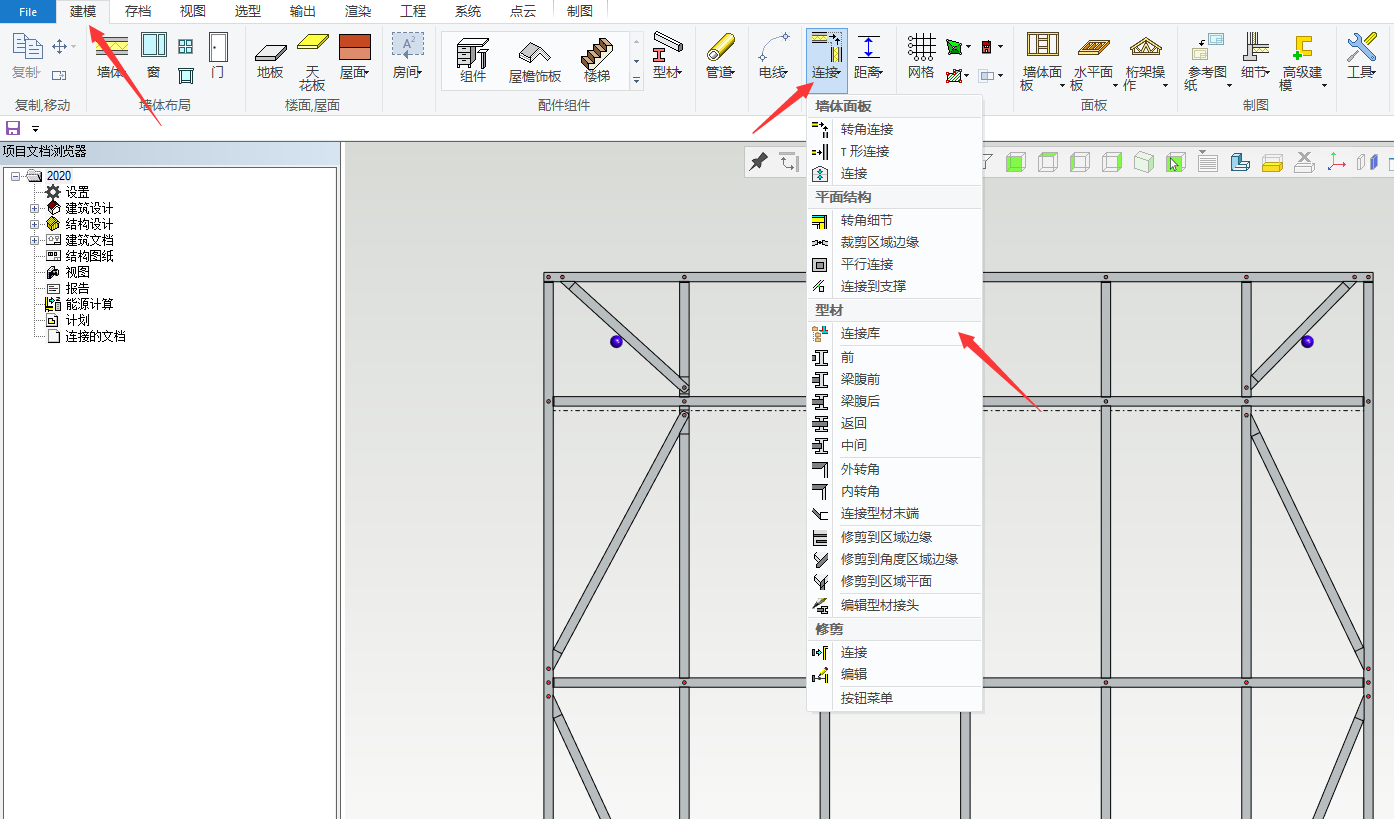Expand the 结构设计 tree node

point(35,224)
